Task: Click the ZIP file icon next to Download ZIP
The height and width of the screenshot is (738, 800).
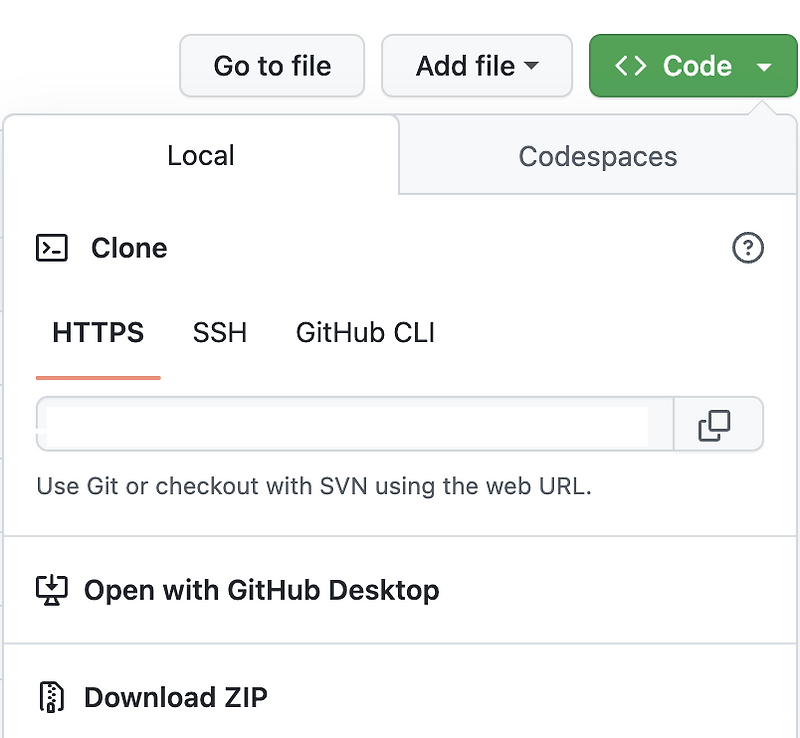Action: click(51, 697)
